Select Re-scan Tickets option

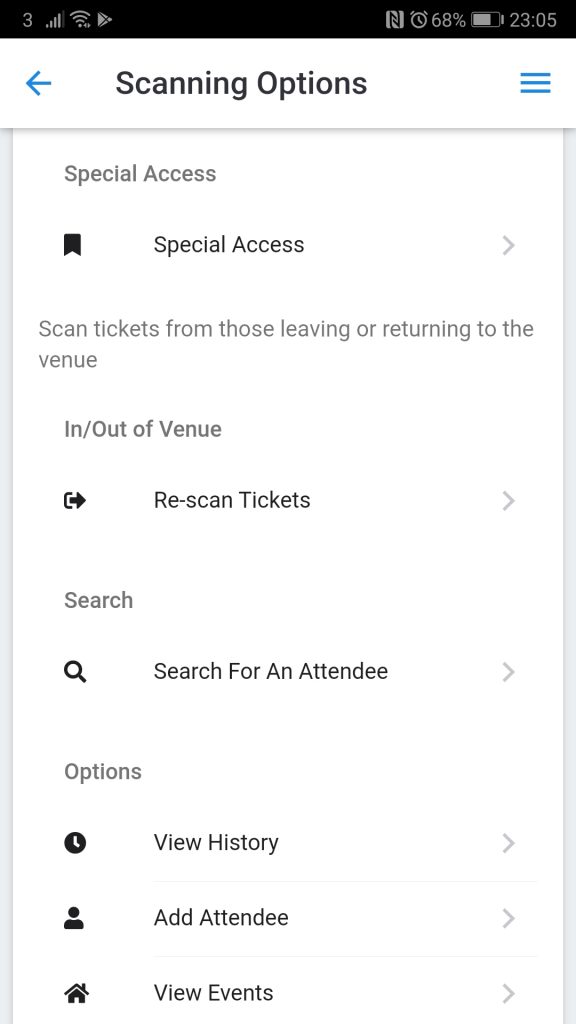(x=288, y=501)
